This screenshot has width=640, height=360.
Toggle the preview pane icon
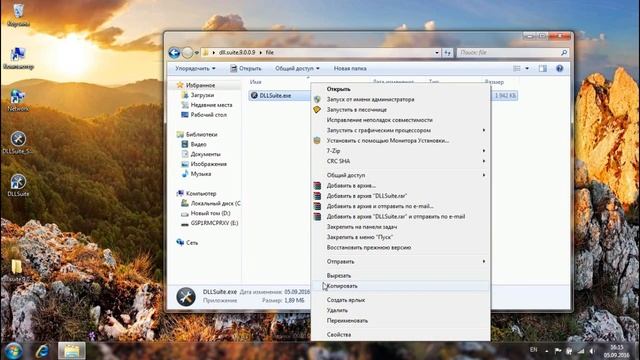click(542, 69)
